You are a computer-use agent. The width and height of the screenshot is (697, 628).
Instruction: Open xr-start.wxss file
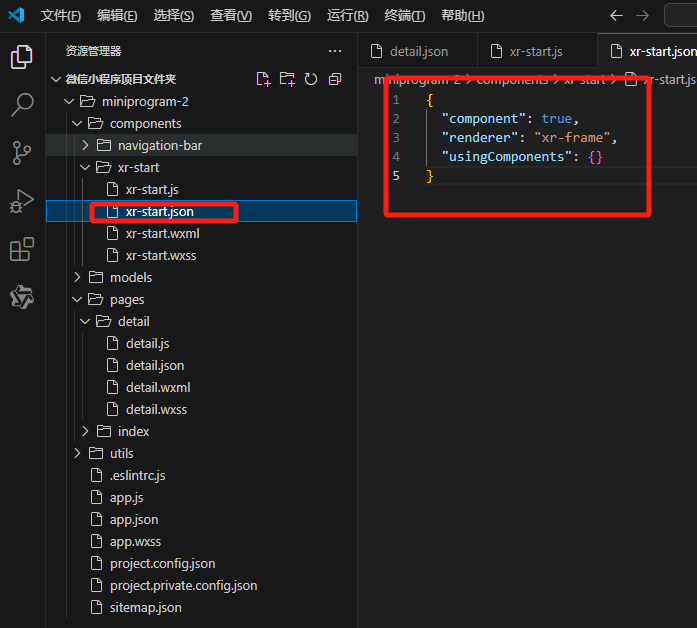(x=201, y=256)
